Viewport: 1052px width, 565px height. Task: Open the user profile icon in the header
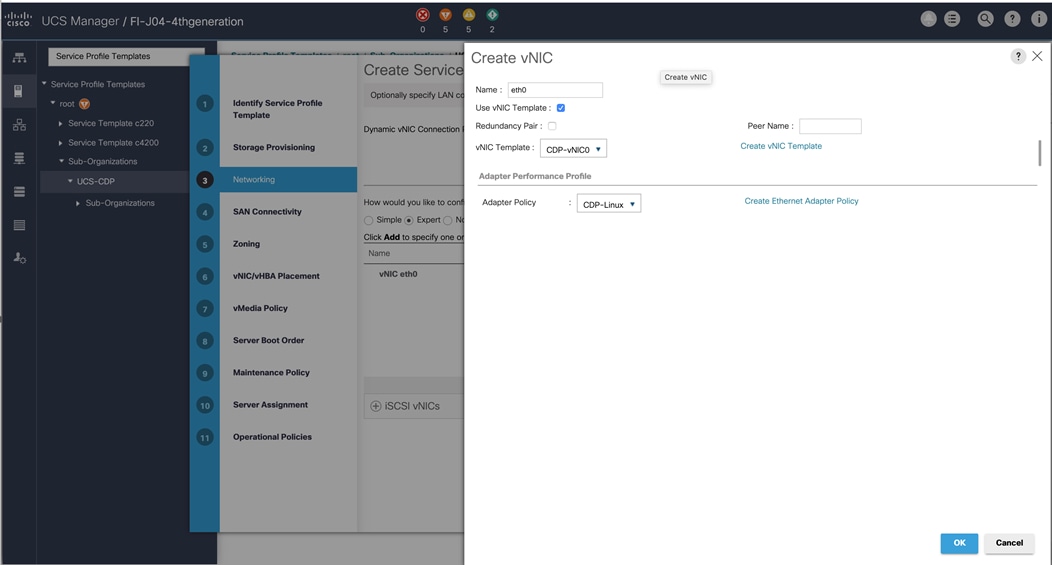click(929, 19)
